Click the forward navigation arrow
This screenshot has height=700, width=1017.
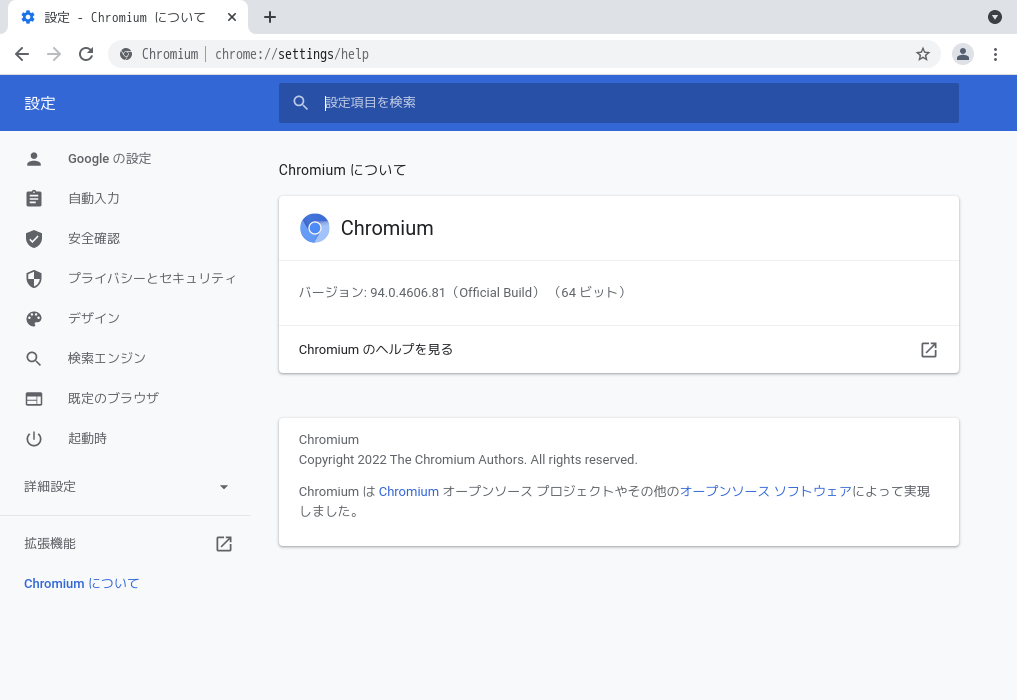(x=54, y=54)
